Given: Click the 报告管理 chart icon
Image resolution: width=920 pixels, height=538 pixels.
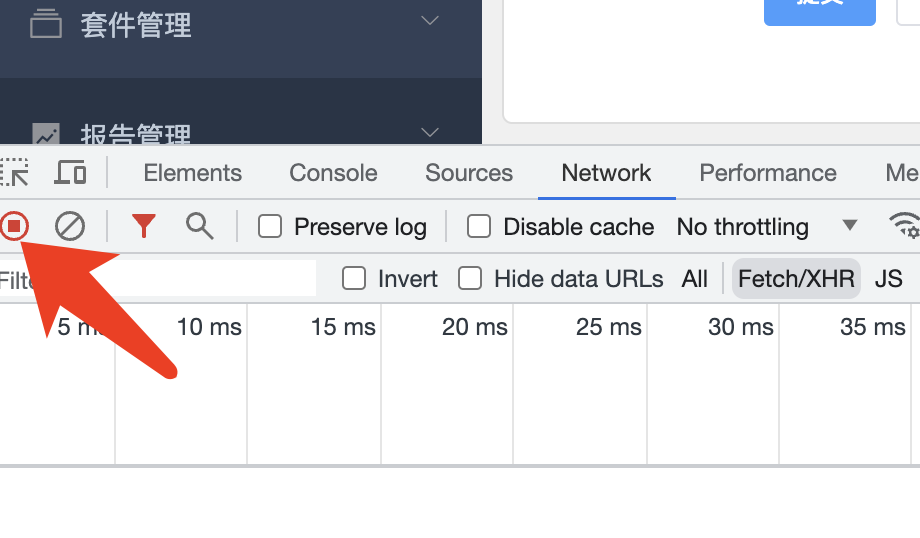Looking at the screenshot, I should pyautogui.click(x=46, y=134).
